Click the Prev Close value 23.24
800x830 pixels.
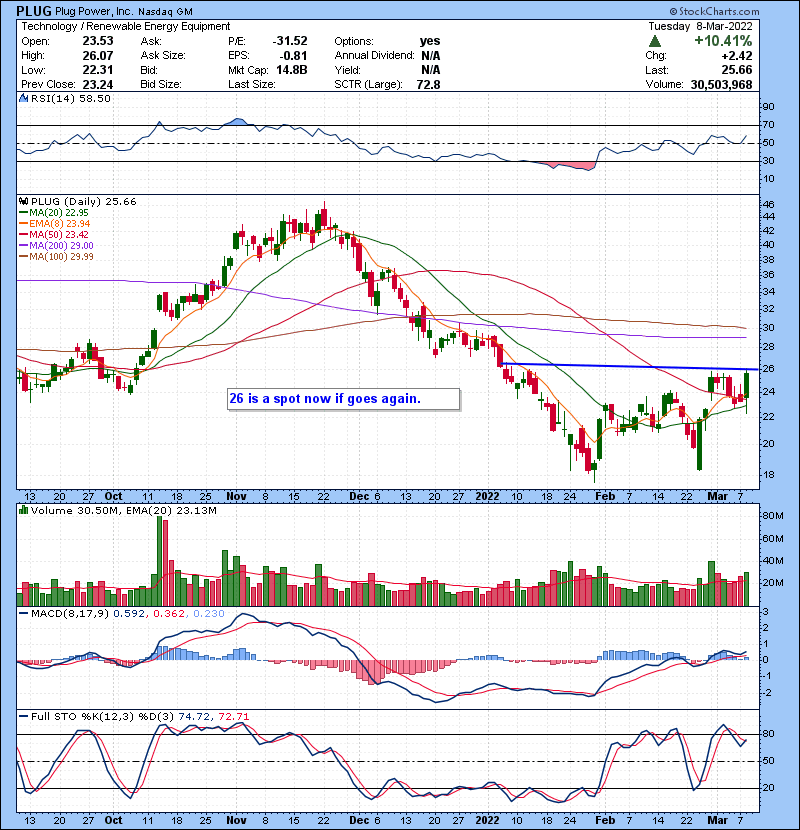tap(98, 85)
